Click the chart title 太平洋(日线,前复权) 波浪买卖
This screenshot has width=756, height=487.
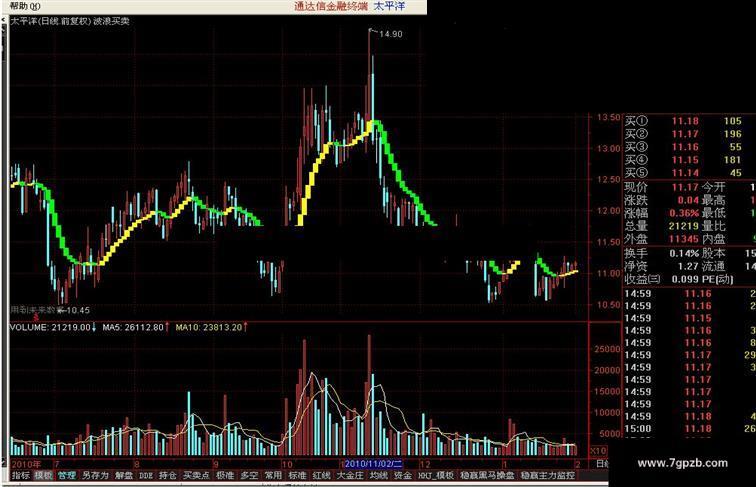pyautogui.click(x=70, y=21)
